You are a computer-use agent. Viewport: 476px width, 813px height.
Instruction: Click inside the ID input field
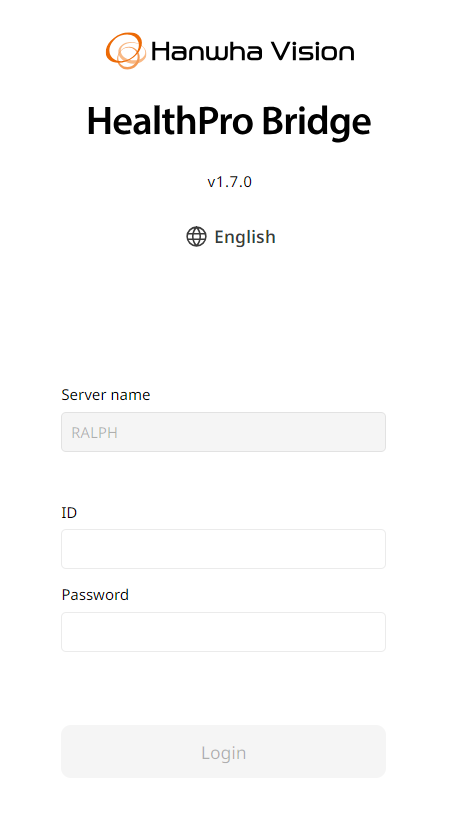tap(223, 549)
